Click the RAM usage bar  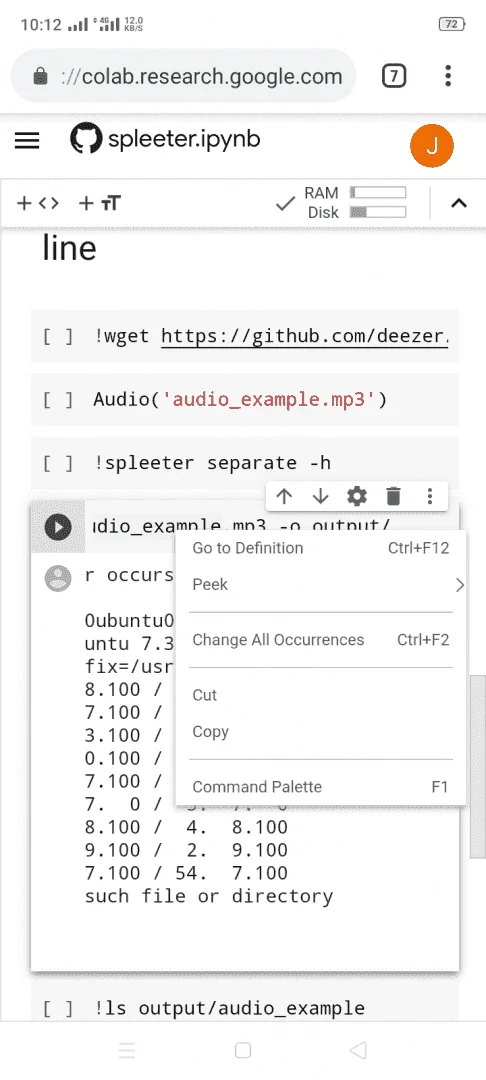[377, 193]
